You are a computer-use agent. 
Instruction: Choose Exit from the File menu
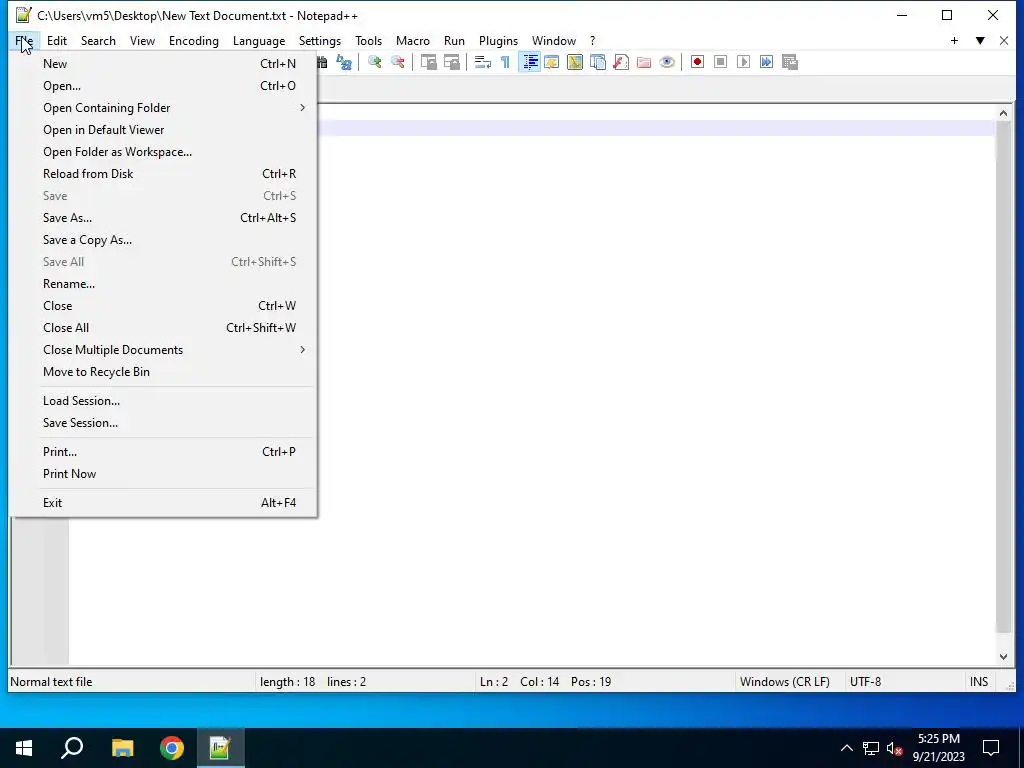coord(163,503)
